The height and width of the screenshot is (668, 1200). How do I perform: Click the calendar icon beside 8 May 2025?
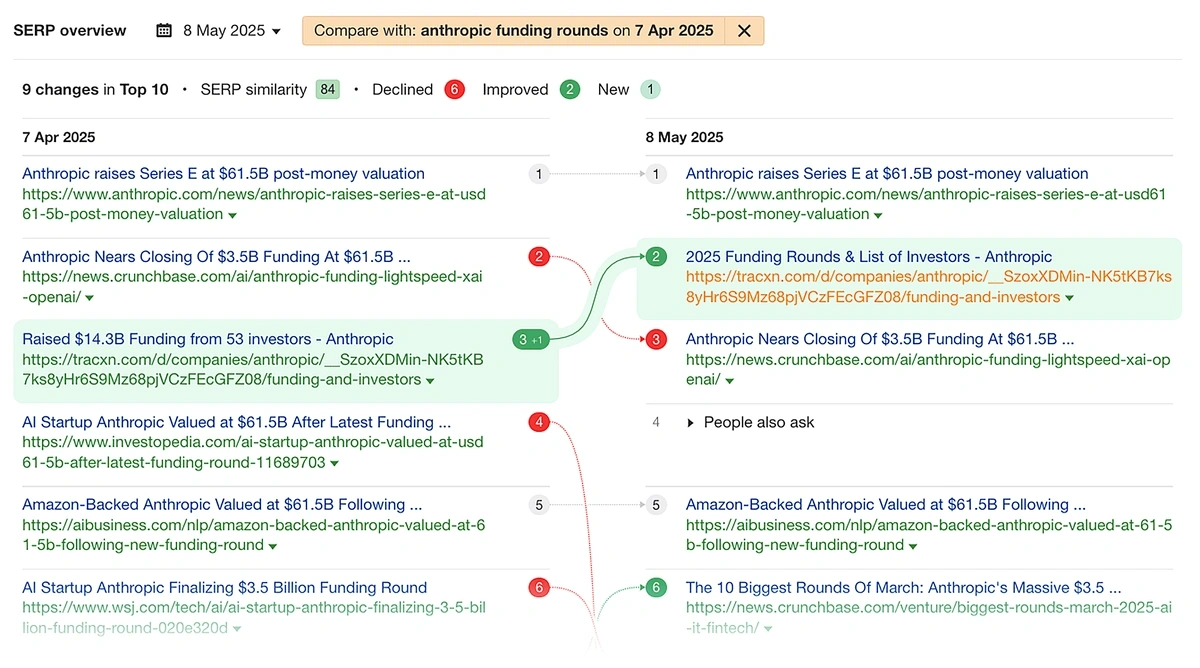point(164,30)
